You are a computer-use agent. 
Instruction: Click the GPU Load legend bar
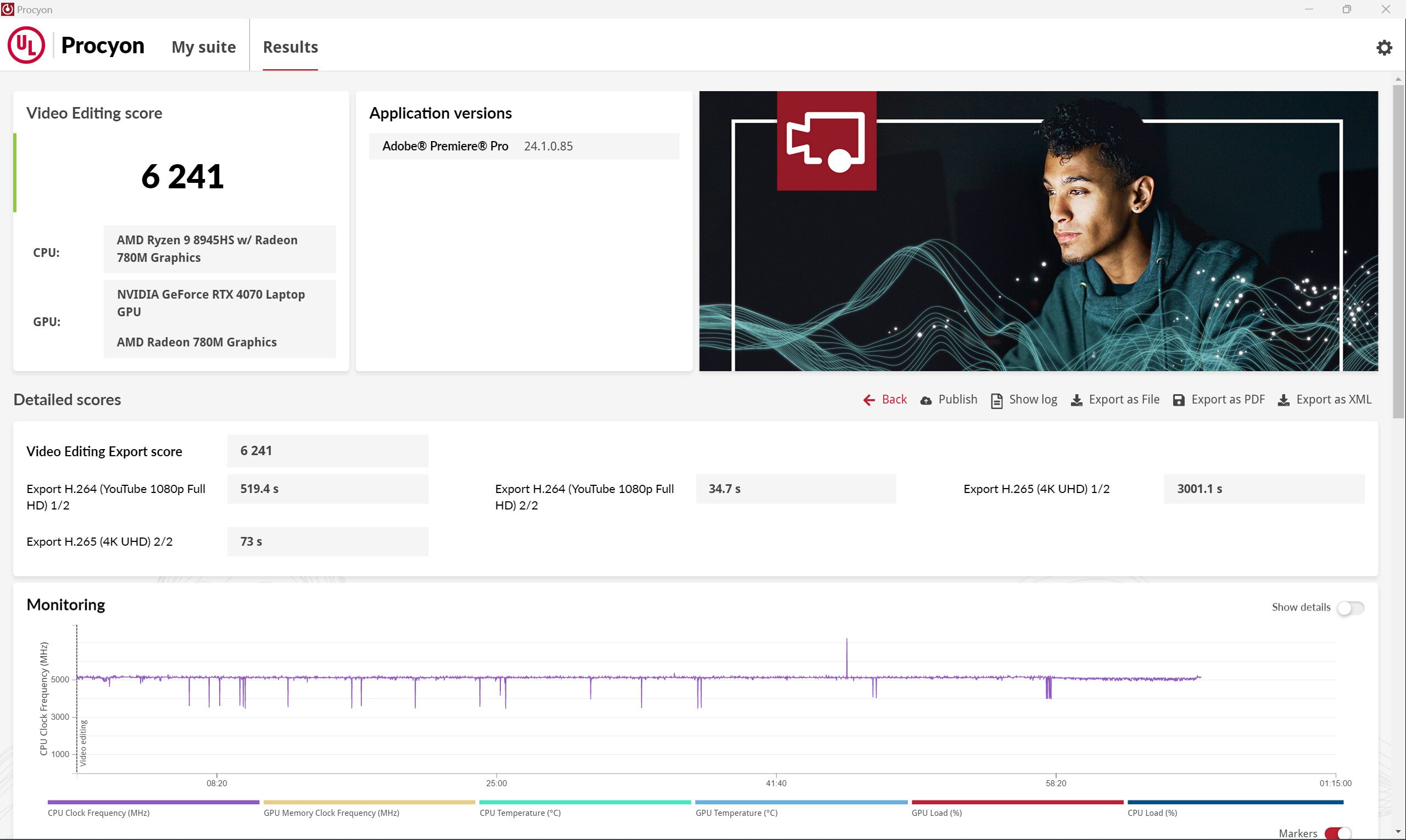[x=1017, y=802]
